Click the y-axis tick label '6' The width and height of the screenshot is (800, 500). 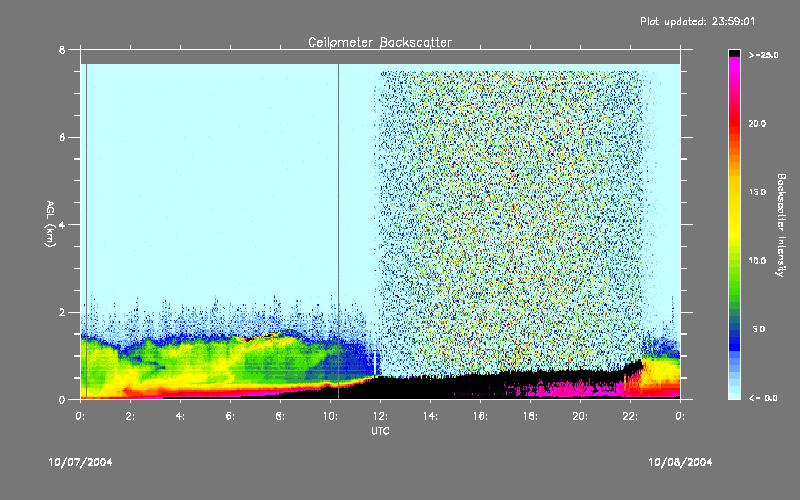pyautogui.click(x=62, y=138)
